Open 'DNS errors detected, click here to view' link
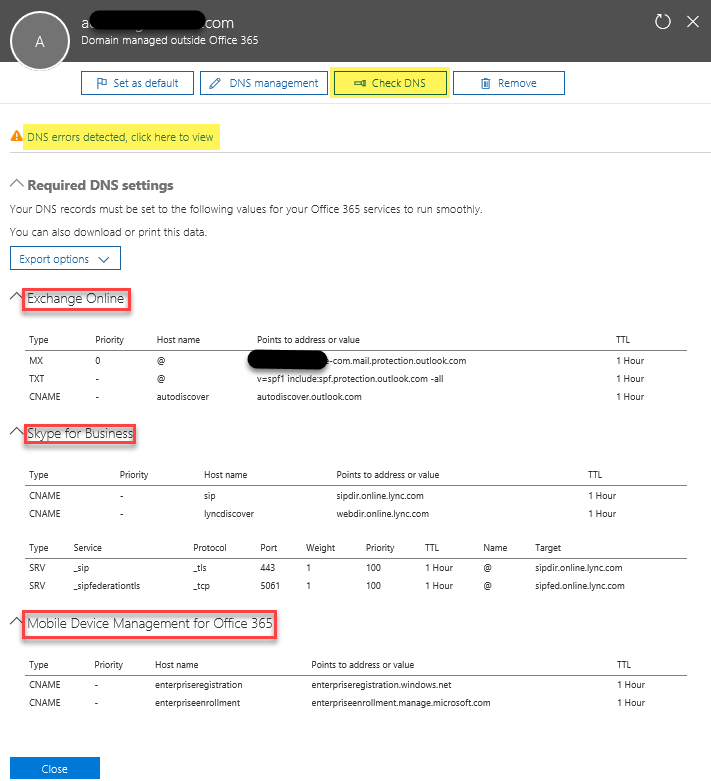Viewport: 711px width, 781px height. [x=120, y=137]
